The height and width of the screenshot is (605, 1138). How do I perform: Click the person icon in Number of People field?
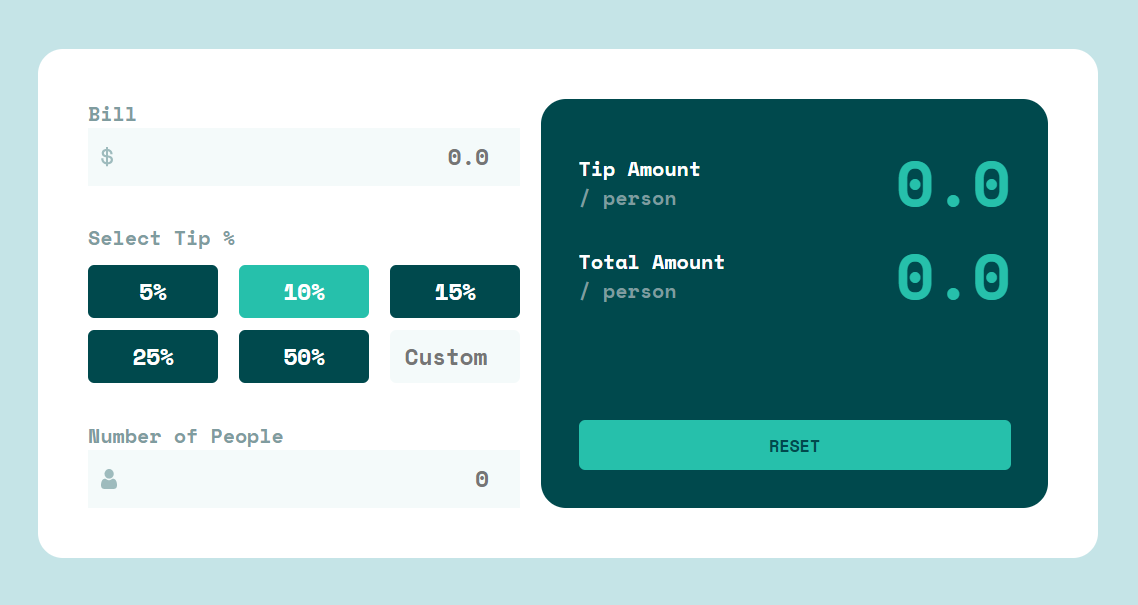click(107, 479)
